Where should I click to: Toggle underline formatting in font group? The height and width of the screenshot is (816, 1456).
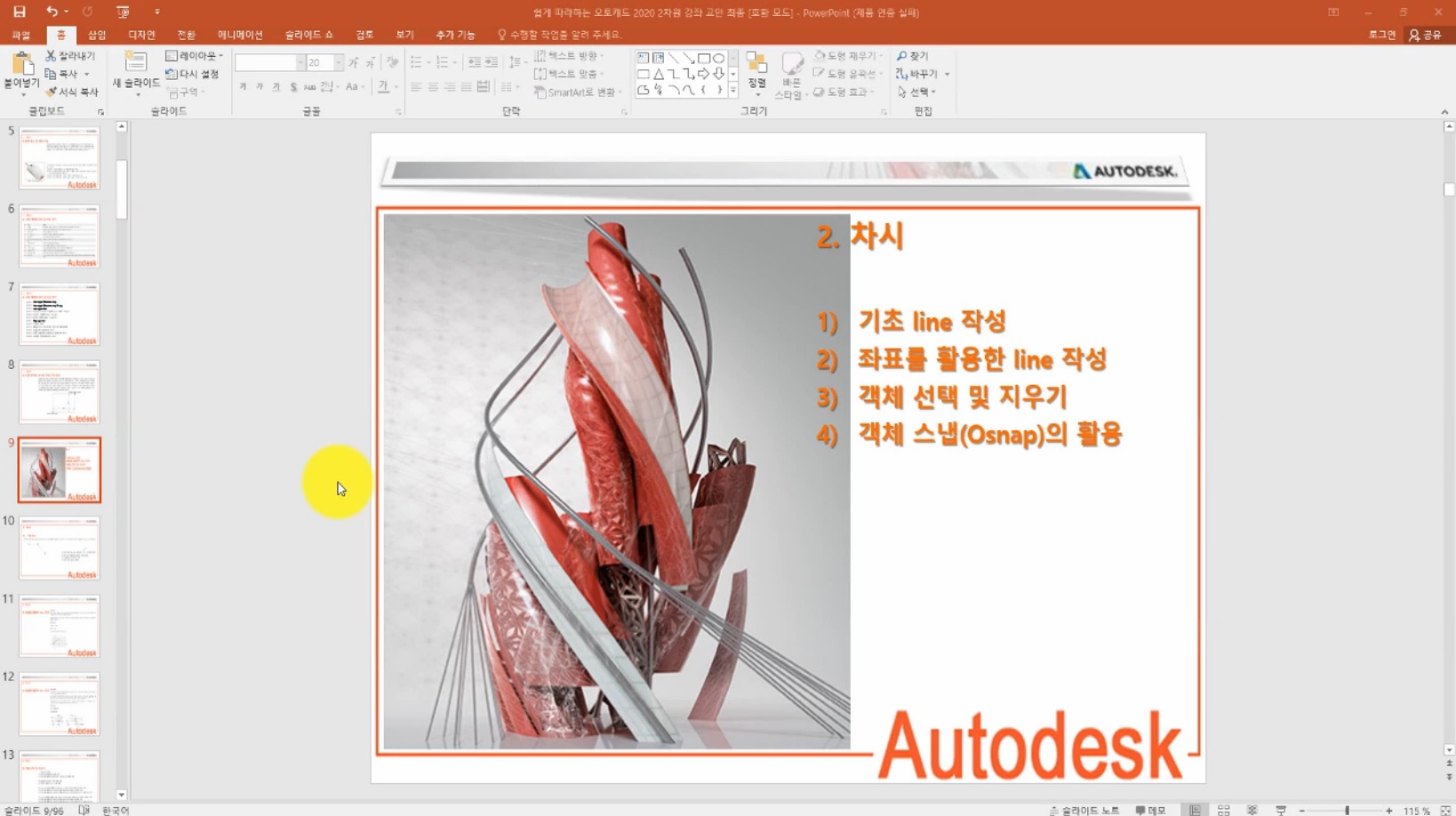[x=274, y=88]
